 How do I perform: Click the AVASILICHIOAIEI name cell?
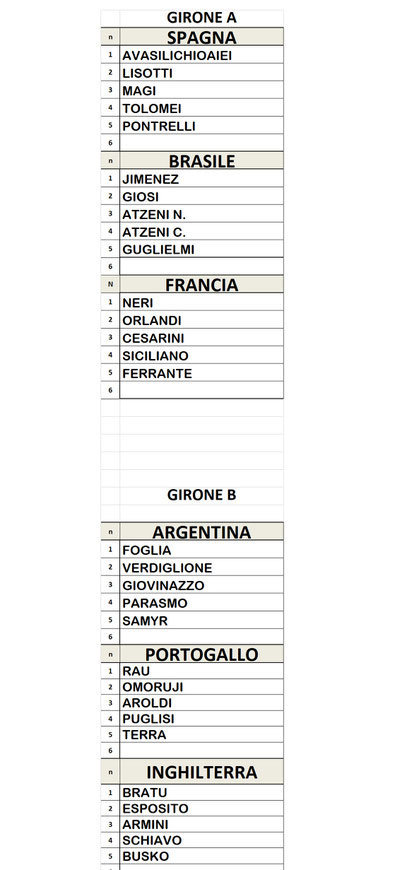click(x=201, y=55)
